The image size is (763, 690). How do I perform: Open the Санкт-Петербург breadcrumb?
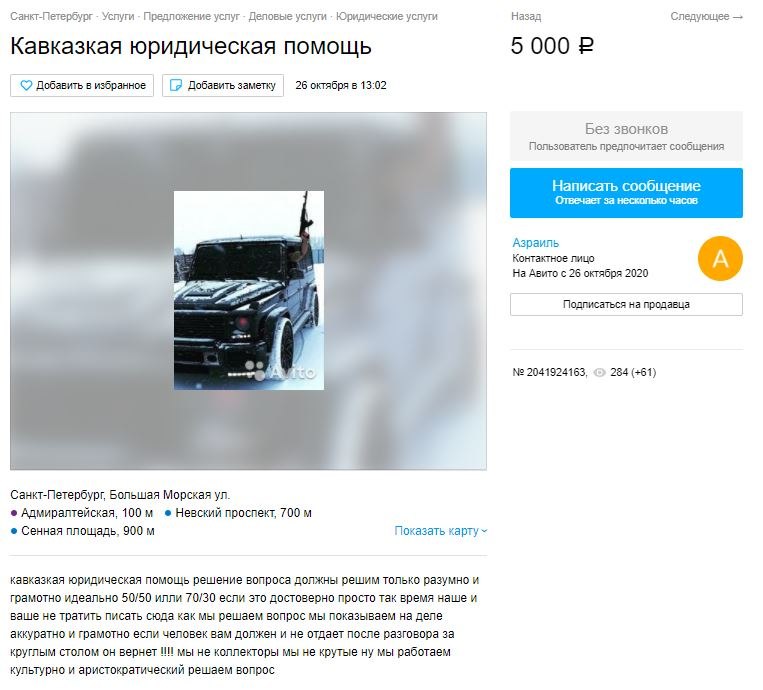(x=51, y=17)
